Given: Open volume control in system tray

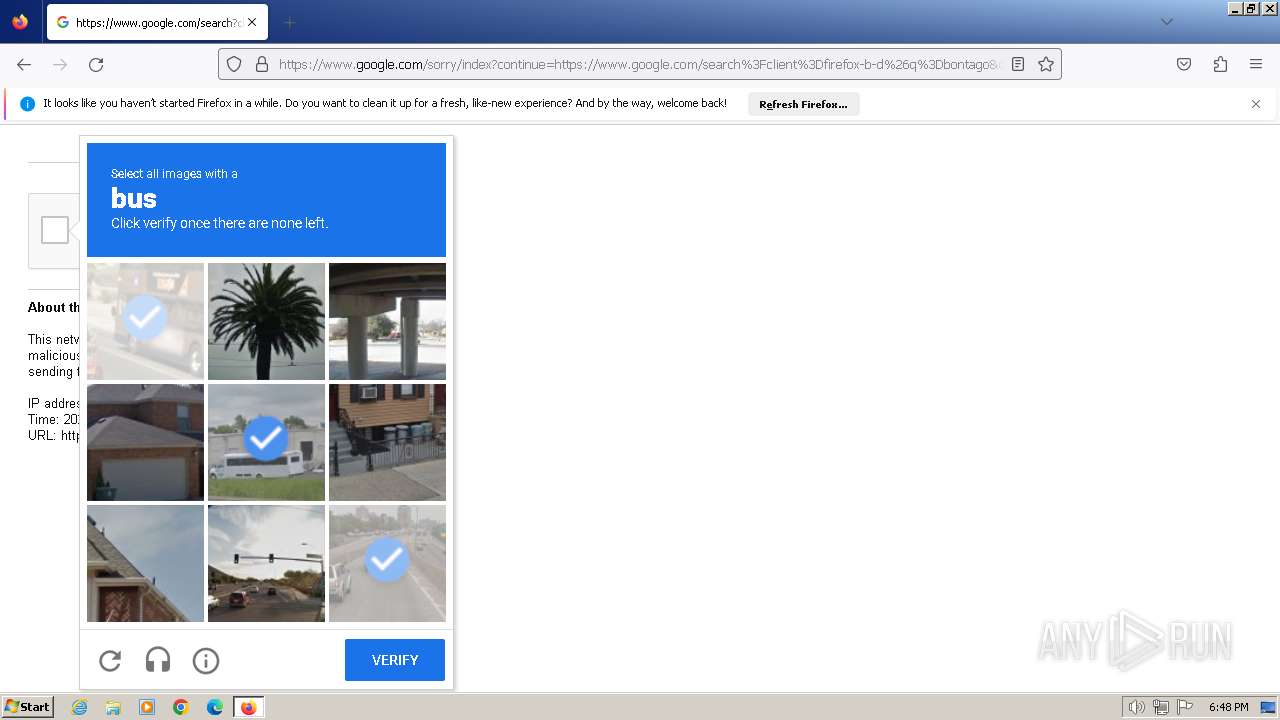Looking at the screenshot, I should [1136, 707].
